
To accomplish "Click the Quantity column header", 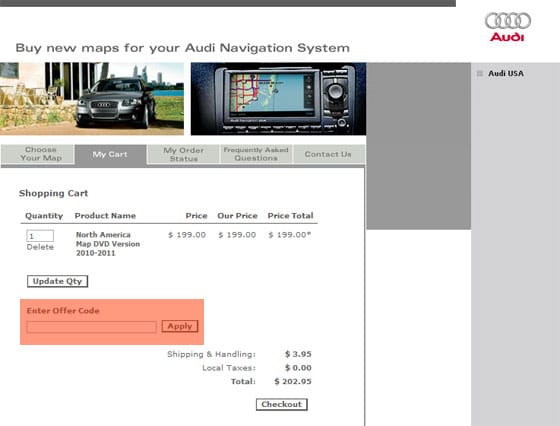I will point(44,216).
